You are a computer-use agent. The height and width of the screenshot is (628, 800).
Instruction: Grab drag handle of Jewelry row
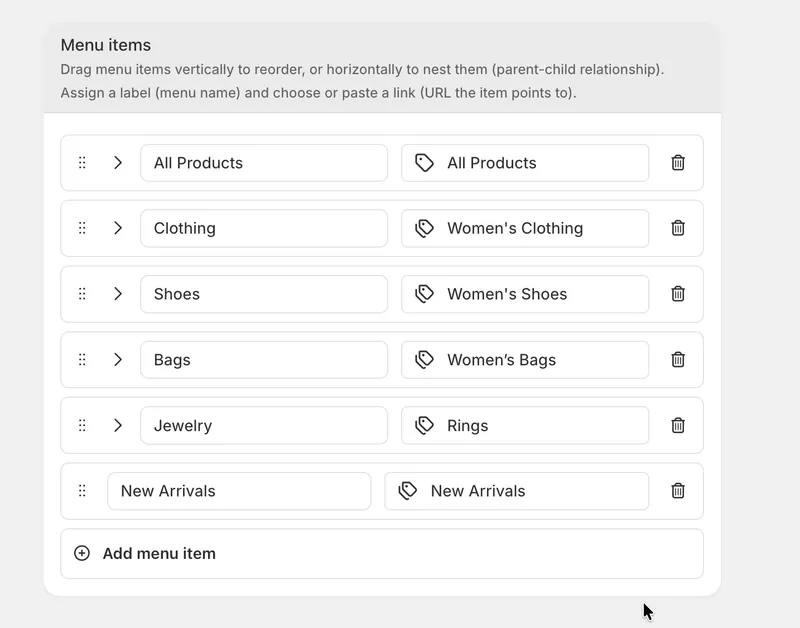82,425
